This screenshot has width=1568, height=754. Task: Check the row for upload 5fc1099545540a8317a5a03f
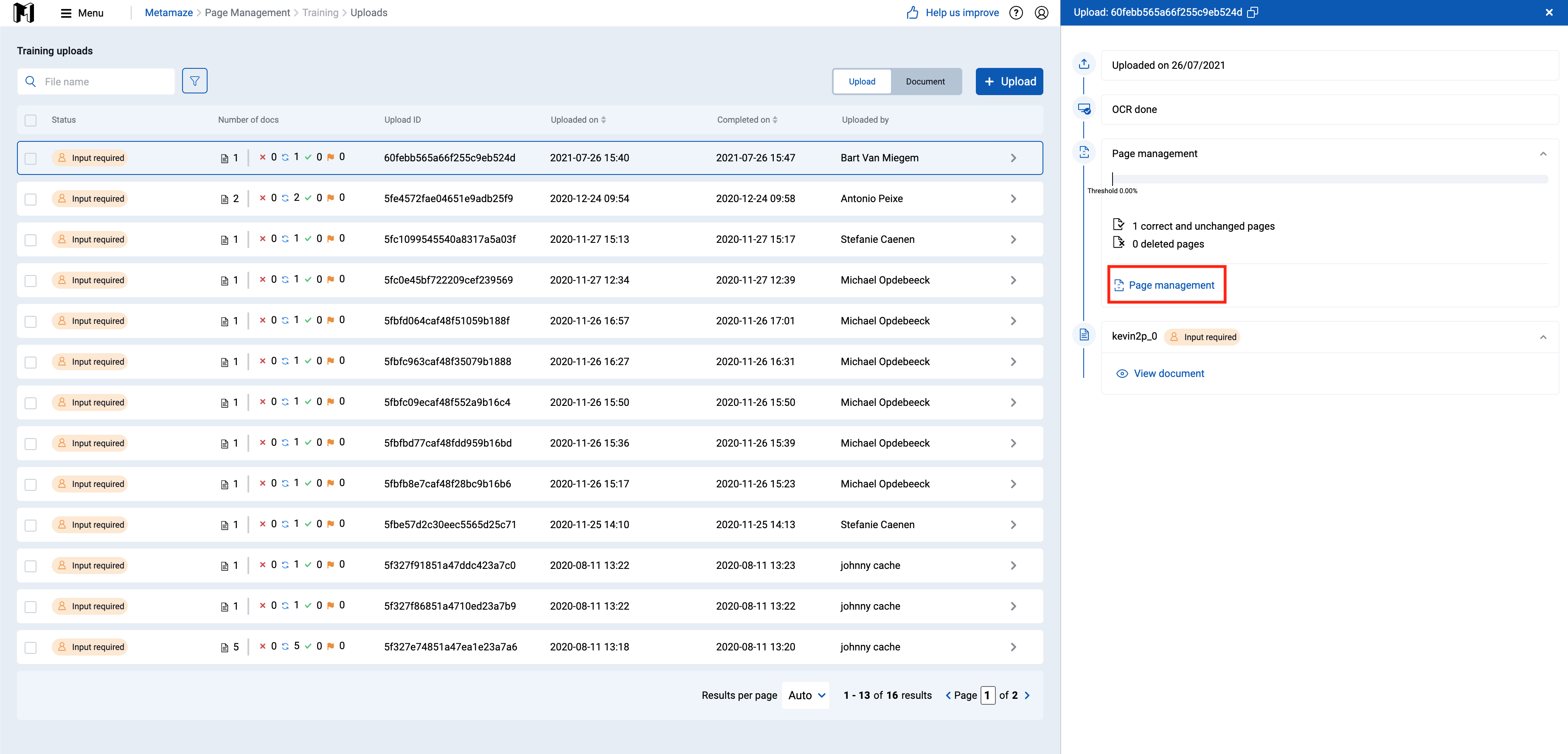click(x=31, y=240)
